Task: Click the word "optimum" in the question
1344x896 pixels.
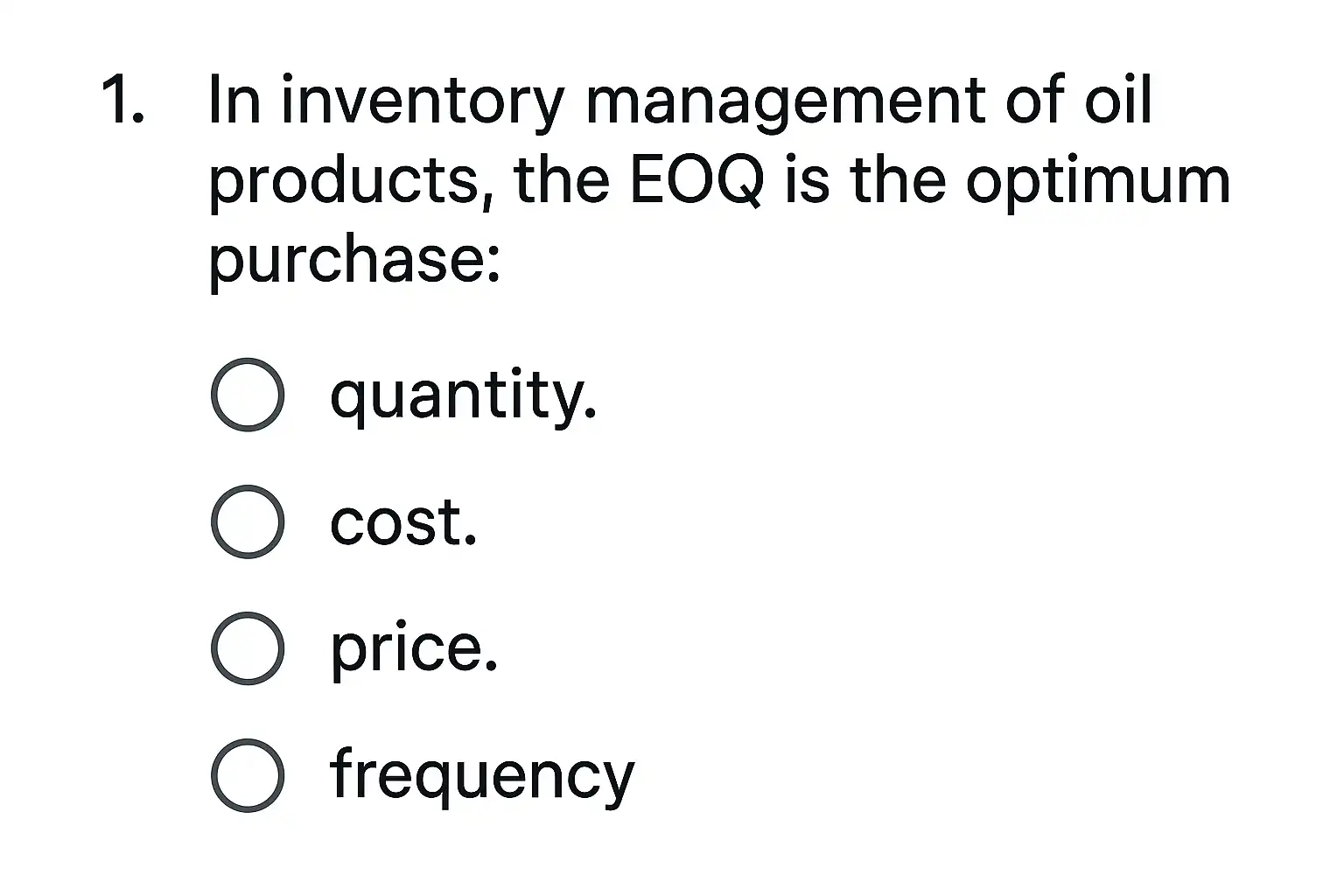Action: [1098, 182]
